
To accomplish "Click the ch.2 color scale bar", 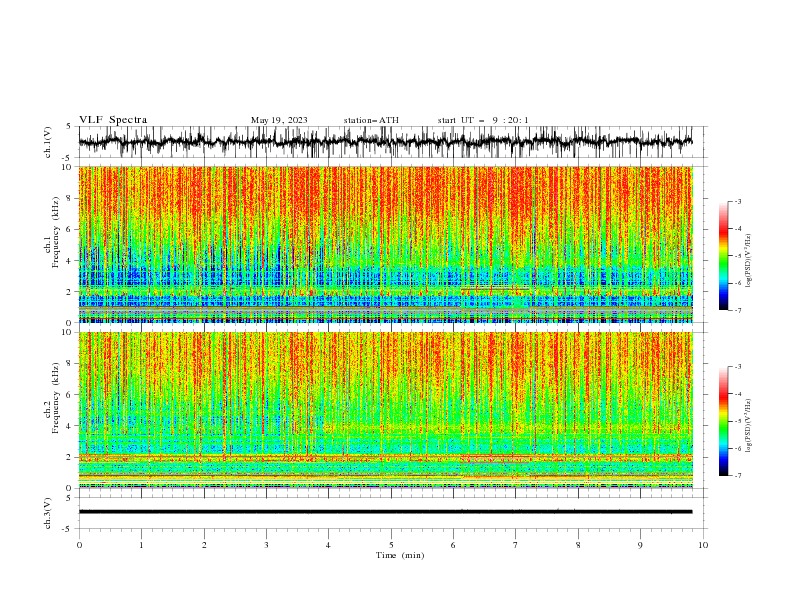I will pos(723,421).
